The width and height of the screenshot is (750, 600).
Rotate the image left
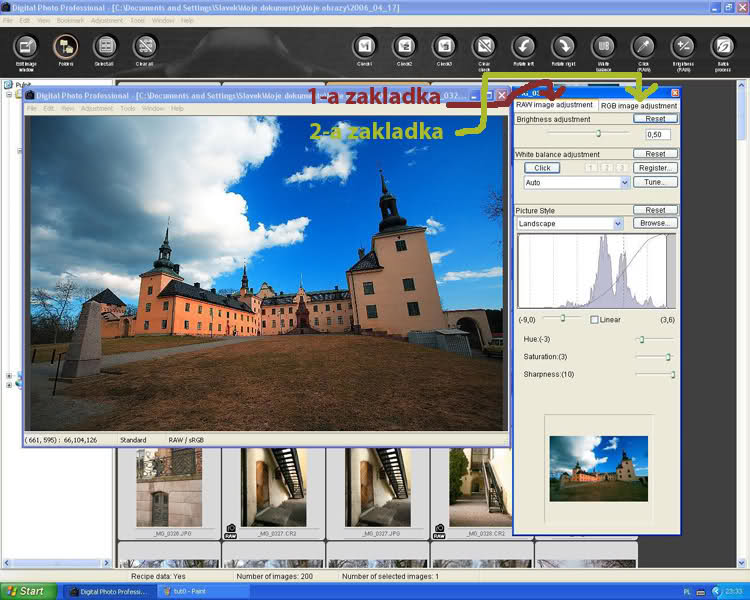point(524,47)
